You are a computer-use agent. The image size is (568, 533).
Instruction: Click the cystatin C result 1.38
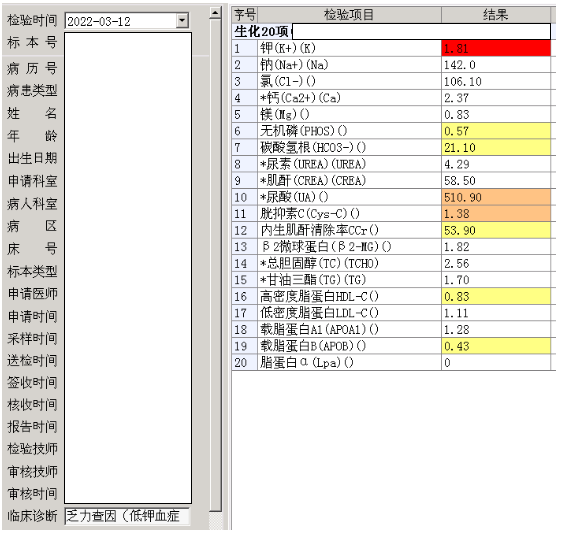tap(496, 214)
